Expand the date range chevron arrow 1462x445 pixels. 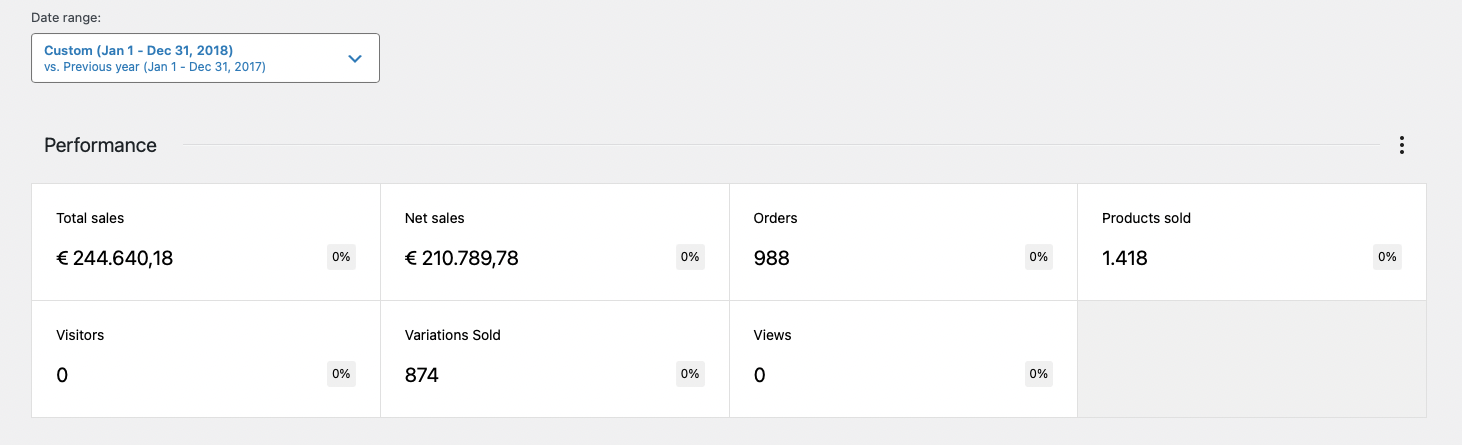tap(355, 58)
